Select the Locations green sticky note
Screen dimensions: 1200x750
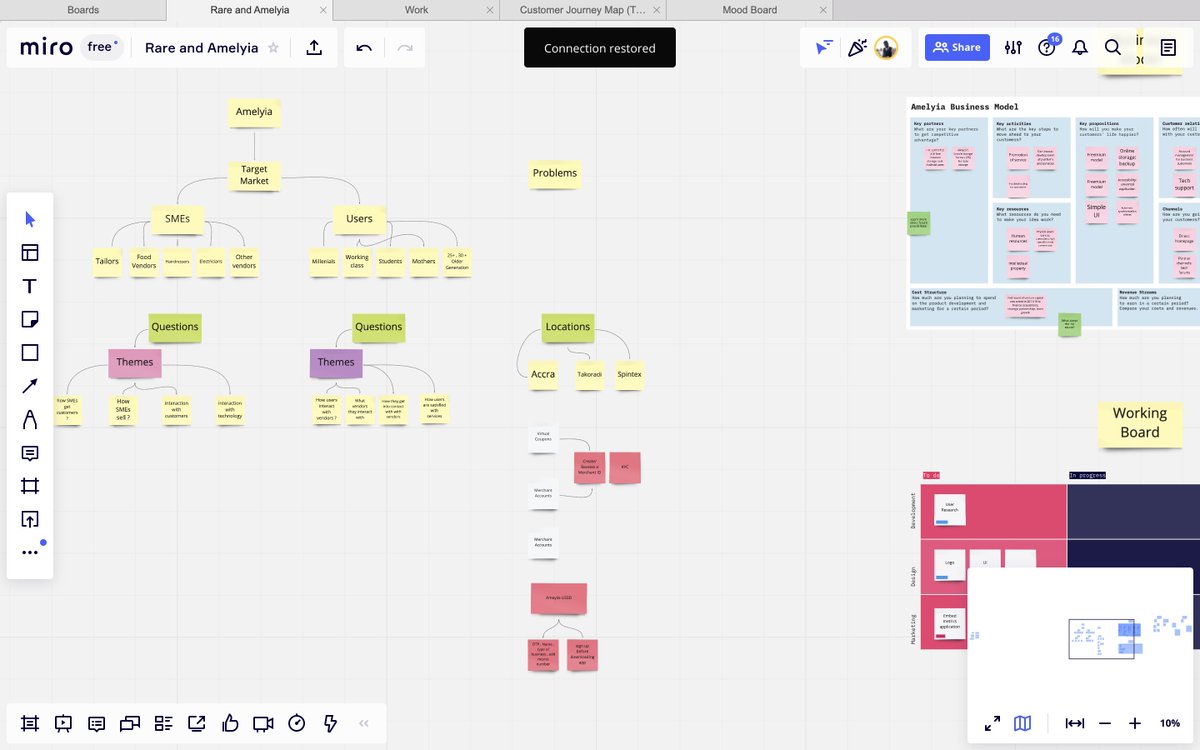568,327
